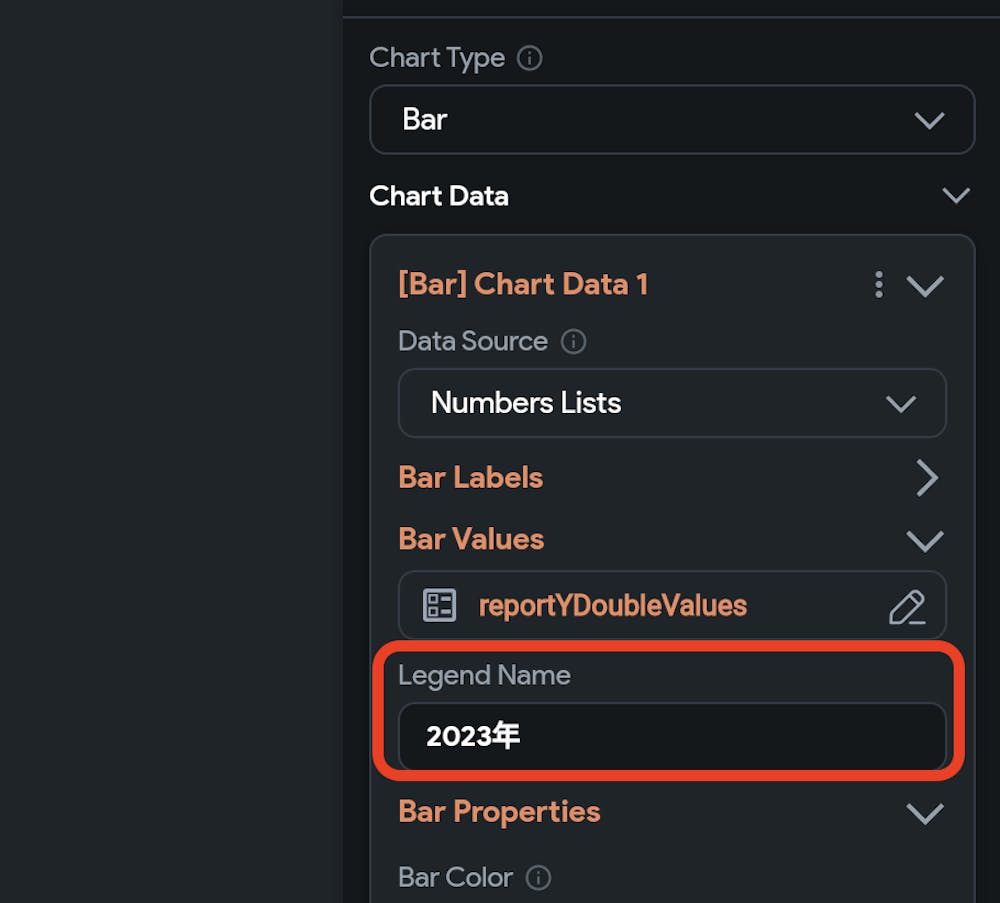Click the Bar Color info icon
This screenshot has height=903, width=1000.
[x=538, y=878]
